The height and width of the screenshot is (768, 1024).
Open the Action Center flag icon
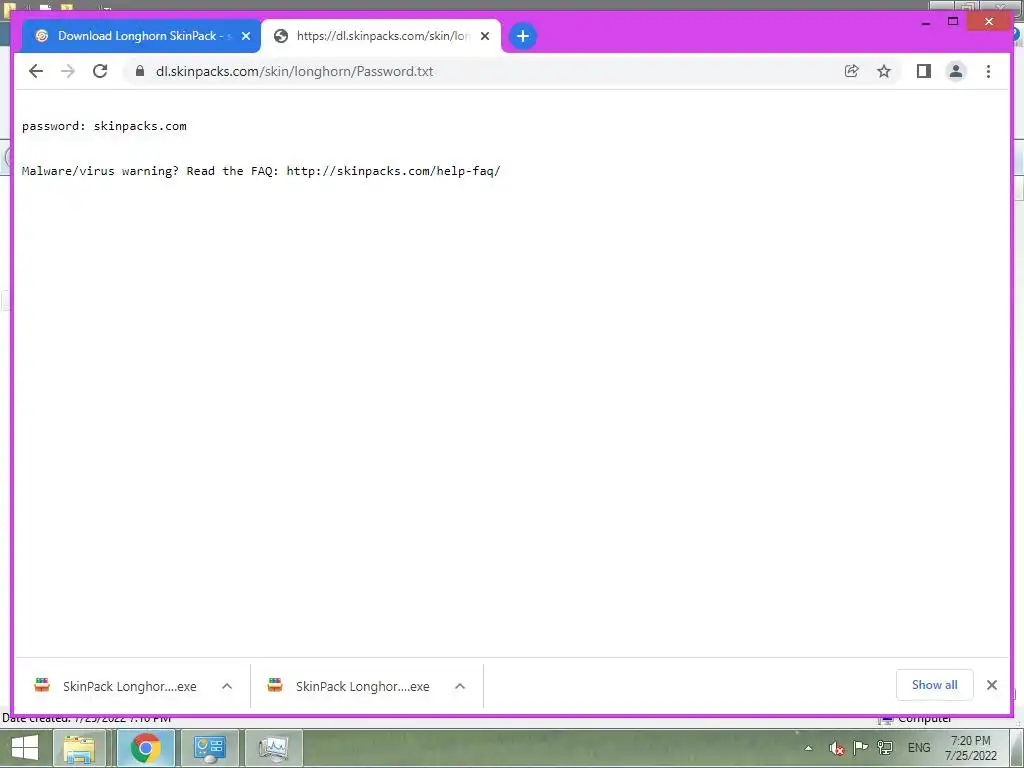point(861,748)
